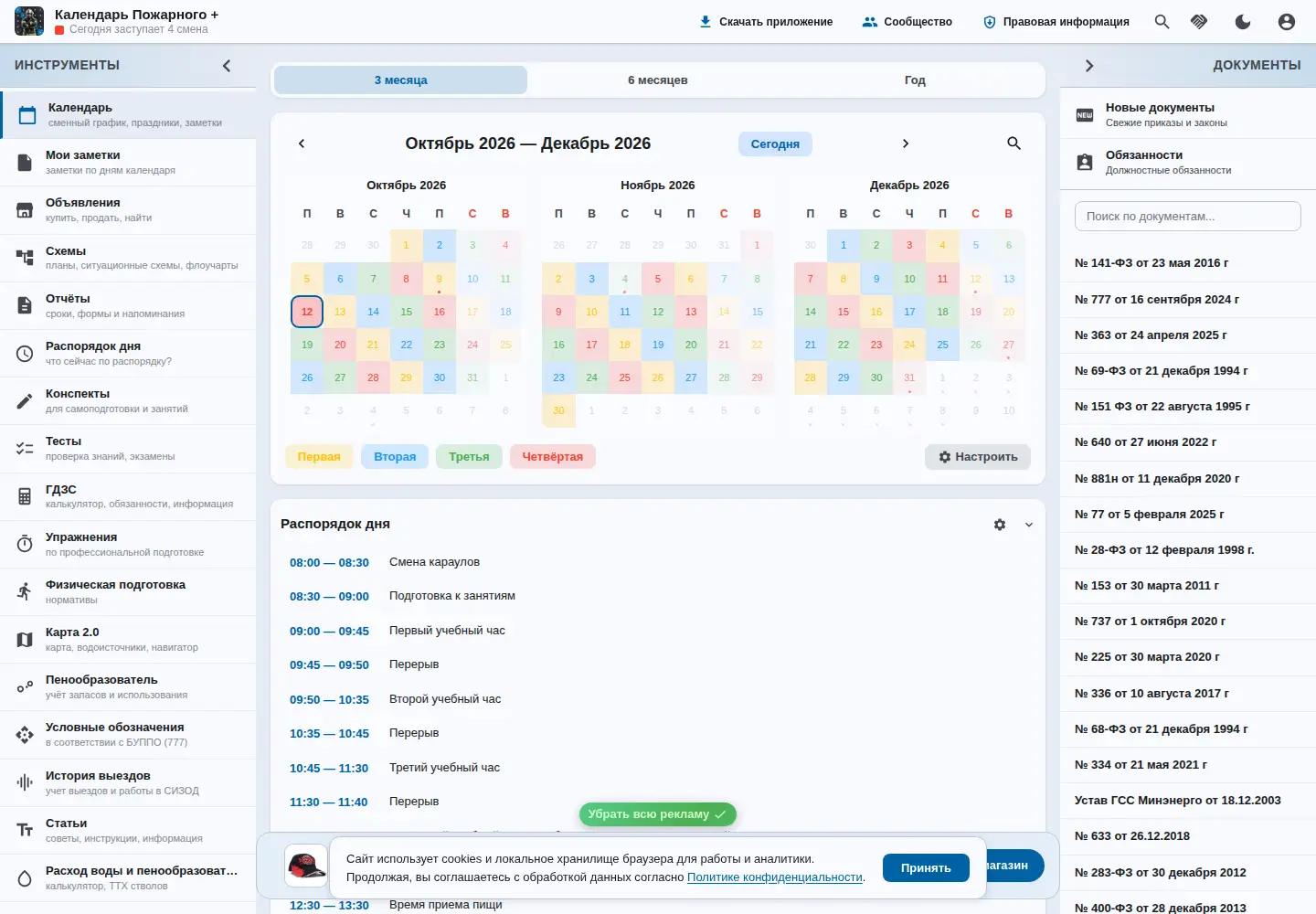The height and width of the screenshot is (914, 1316).
Task: Collapse the Распорядок дня section chevron
Action: tap(1029, 525)
